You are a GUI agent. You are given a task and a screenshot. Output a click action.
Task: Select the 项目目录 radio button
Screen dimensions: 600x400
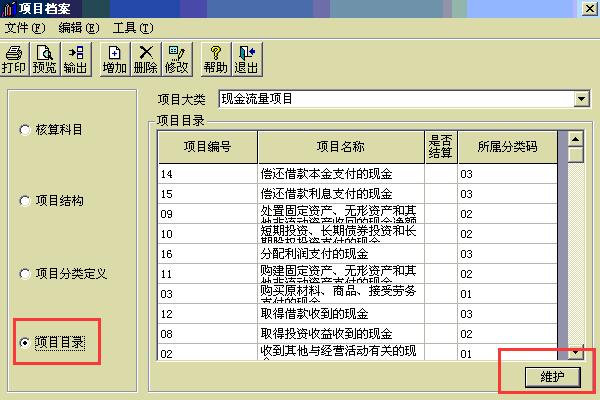tap(24, 343)
